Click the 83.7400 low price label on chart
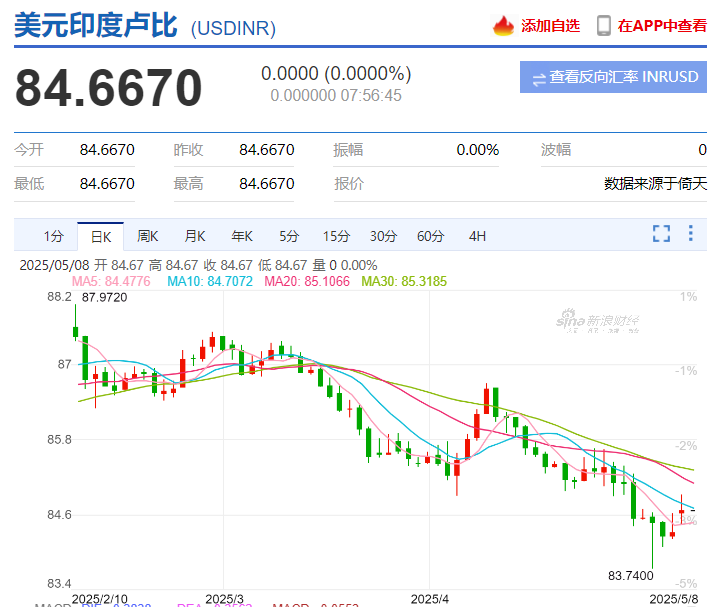 point(631,576)
